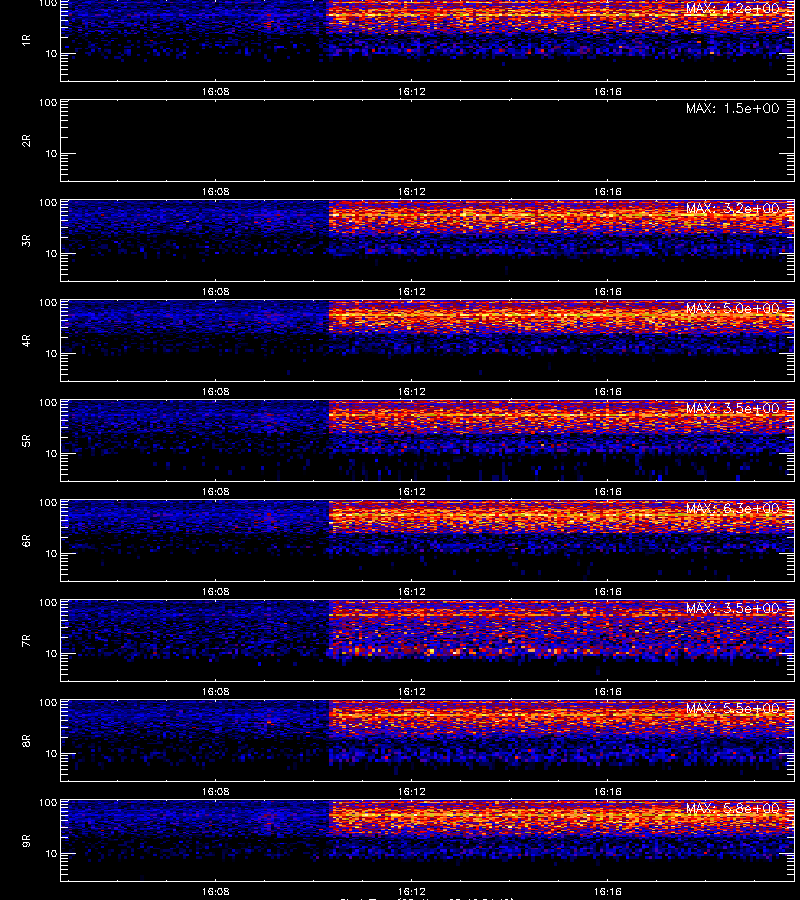The image size is (800, 900).
Task: Click 16:16 time label below 6R panel
Action: 608,591
